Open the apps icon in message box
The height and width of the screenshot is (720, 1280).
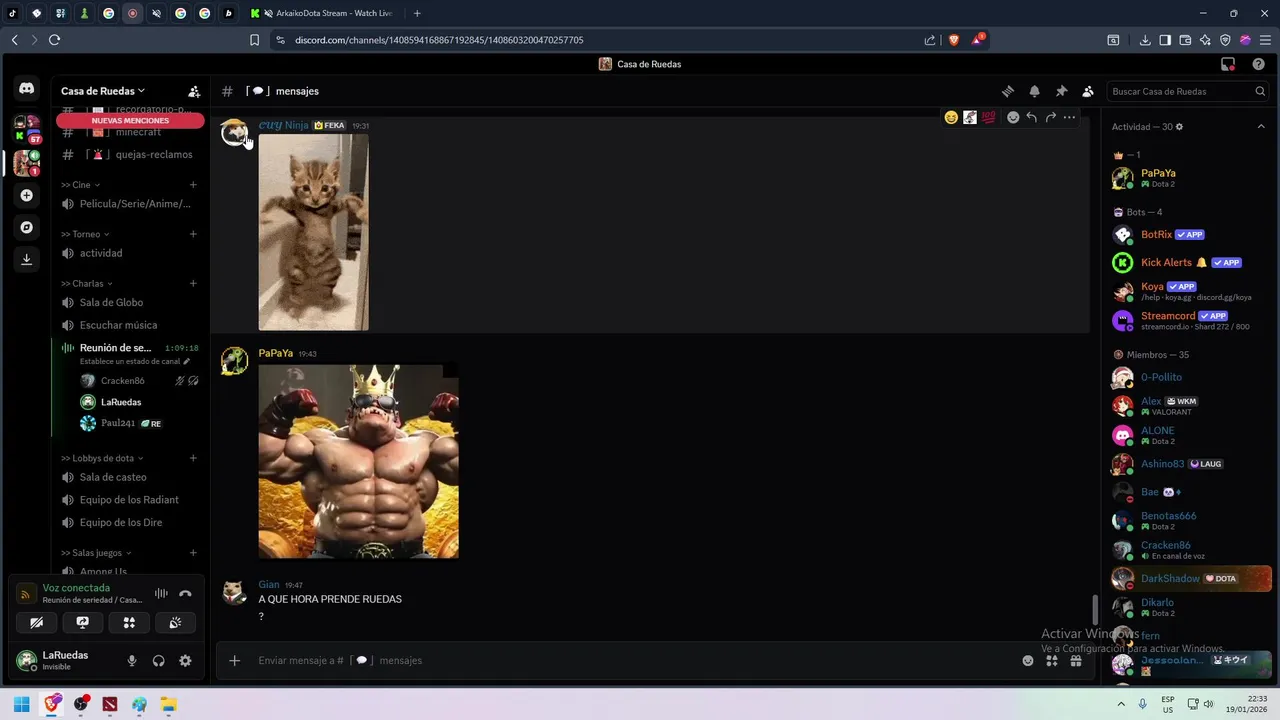pos(1052,660)
